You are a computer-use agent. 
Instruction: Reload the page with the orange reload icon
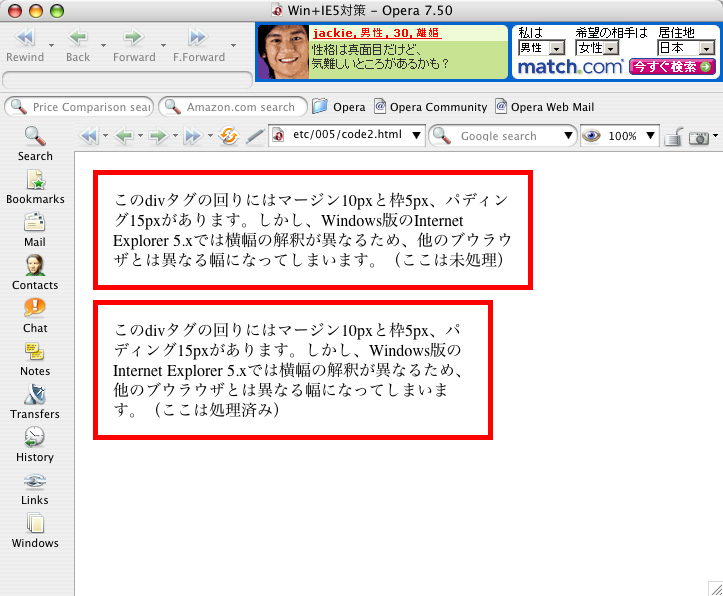pos(229,136)
